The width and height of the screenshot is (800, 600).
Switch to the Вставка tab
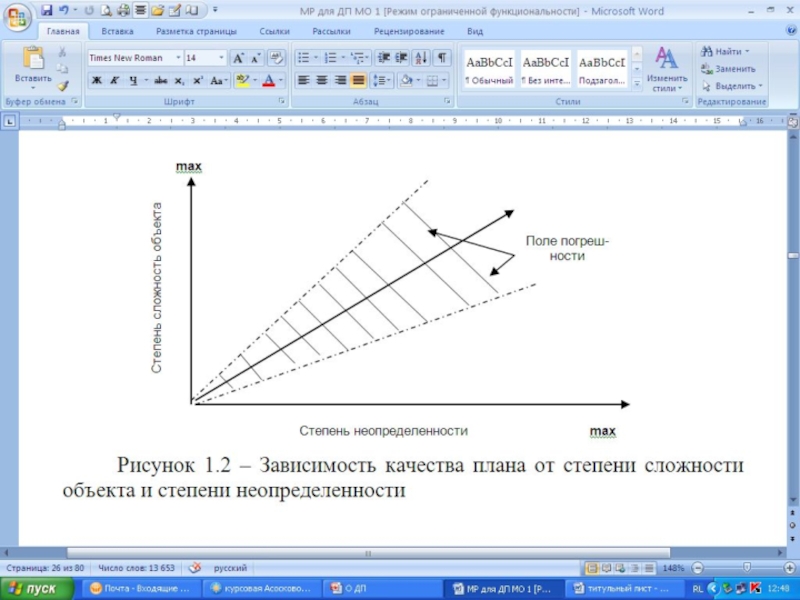pos(117,31)
